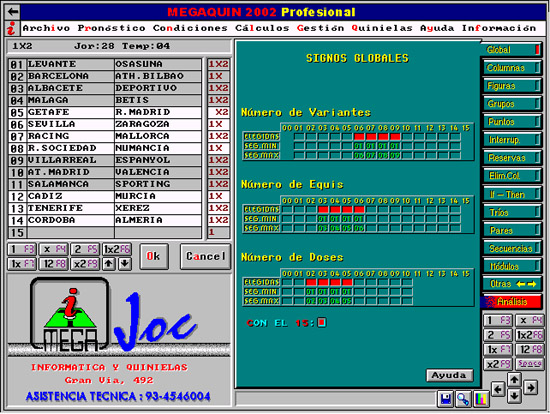This screenshot has width=550, height=414.
Task: Toggle Equis ELEGIDAS cell for 06
Action: coord(359,209)
